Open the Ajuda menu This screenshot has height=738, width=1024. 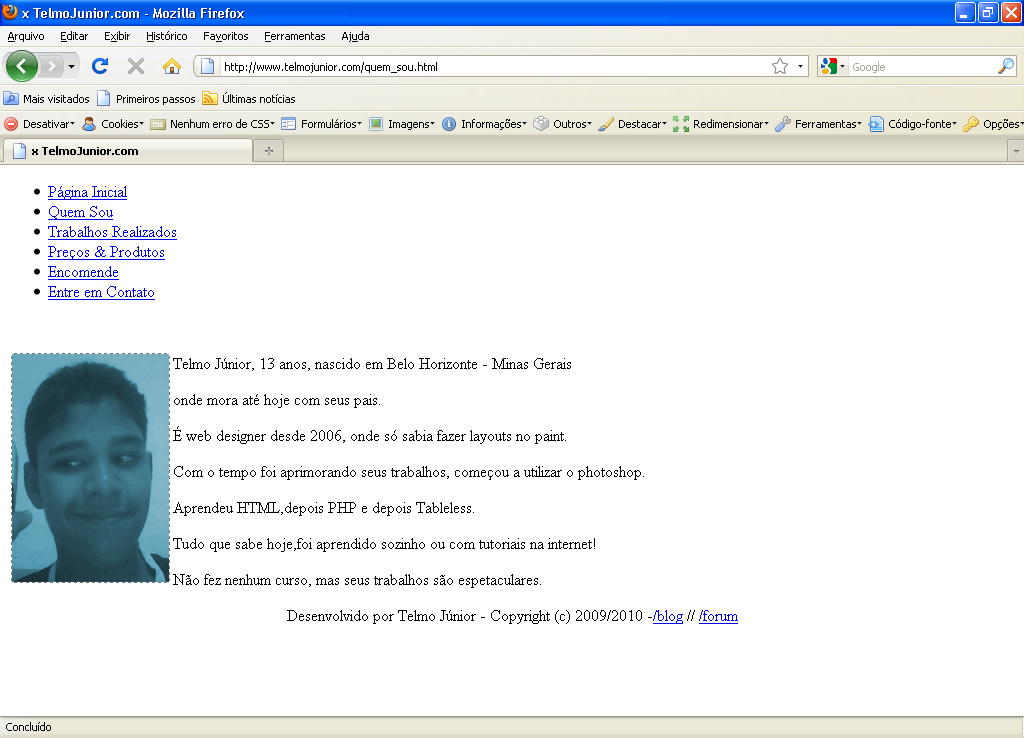[x=355, y=36]
